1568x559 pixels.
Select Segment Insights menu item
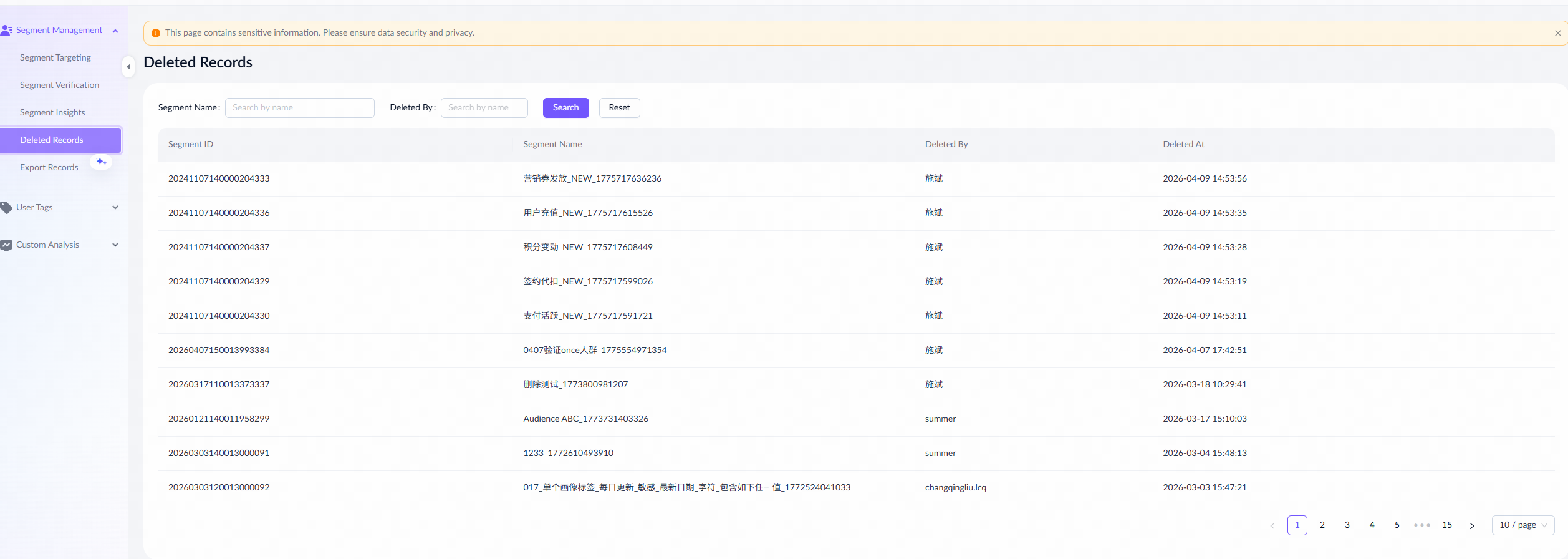click(52, 112)
